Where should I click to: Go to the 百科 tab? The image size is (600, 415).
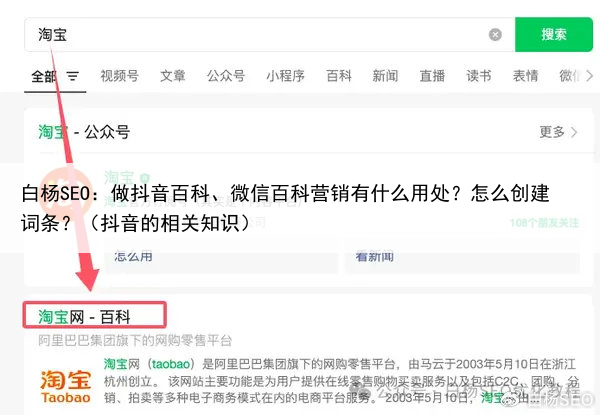pos(339,76)
